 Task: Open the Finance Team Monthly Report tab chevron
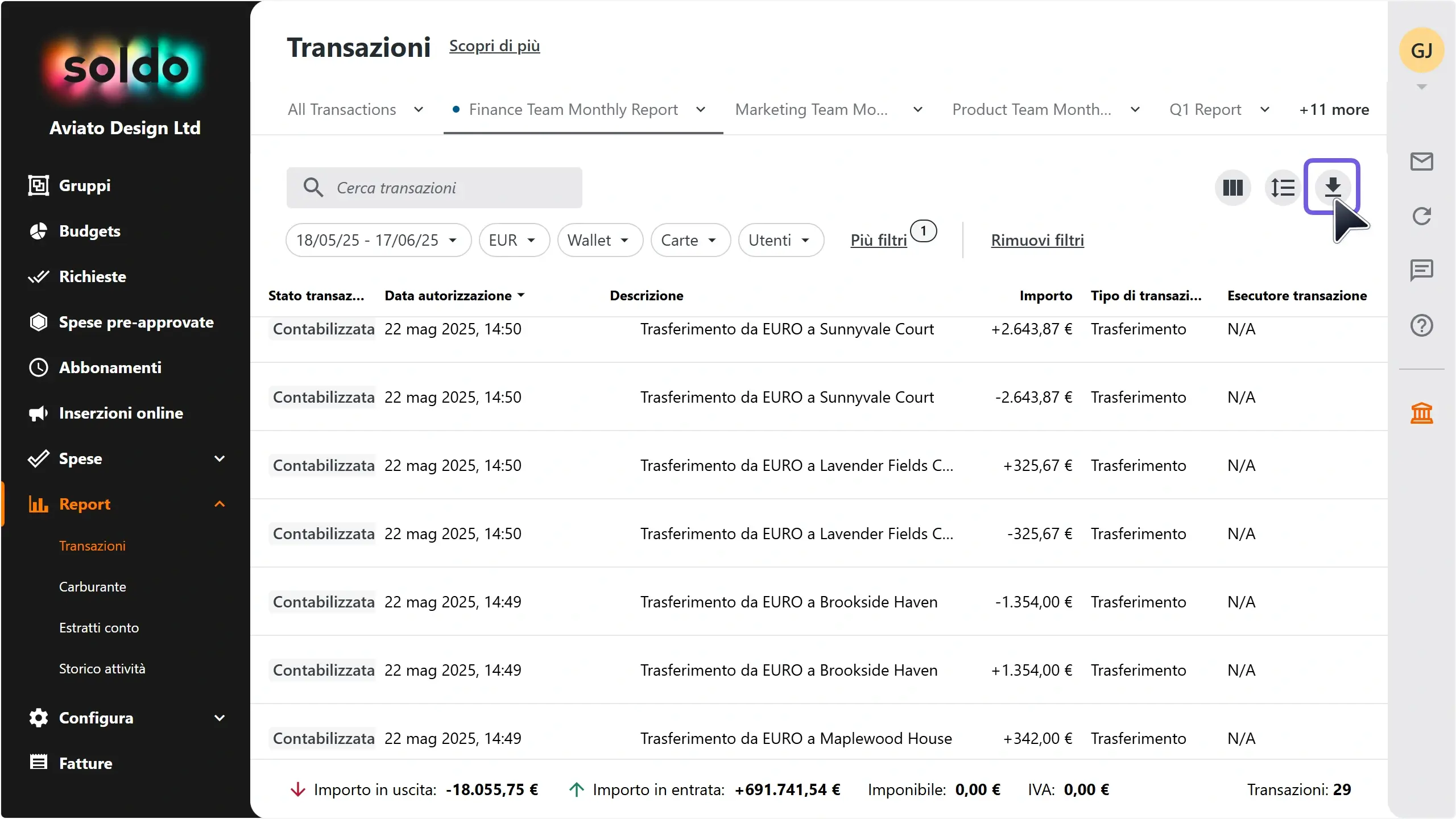click(x=701, y=109)
